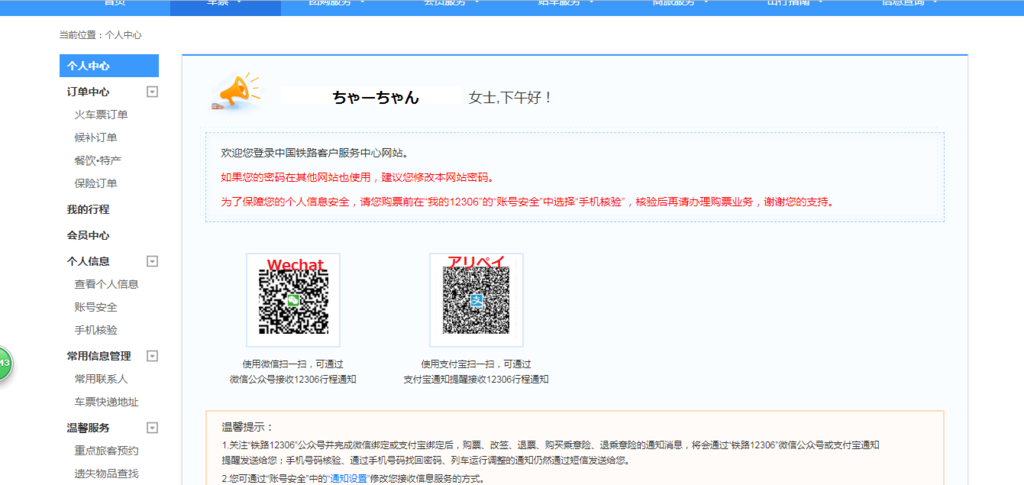The width and height of the screenshot is (1024, 485).
Task: Click the 个人信息 sidebar heading
Action: (88, 261)
